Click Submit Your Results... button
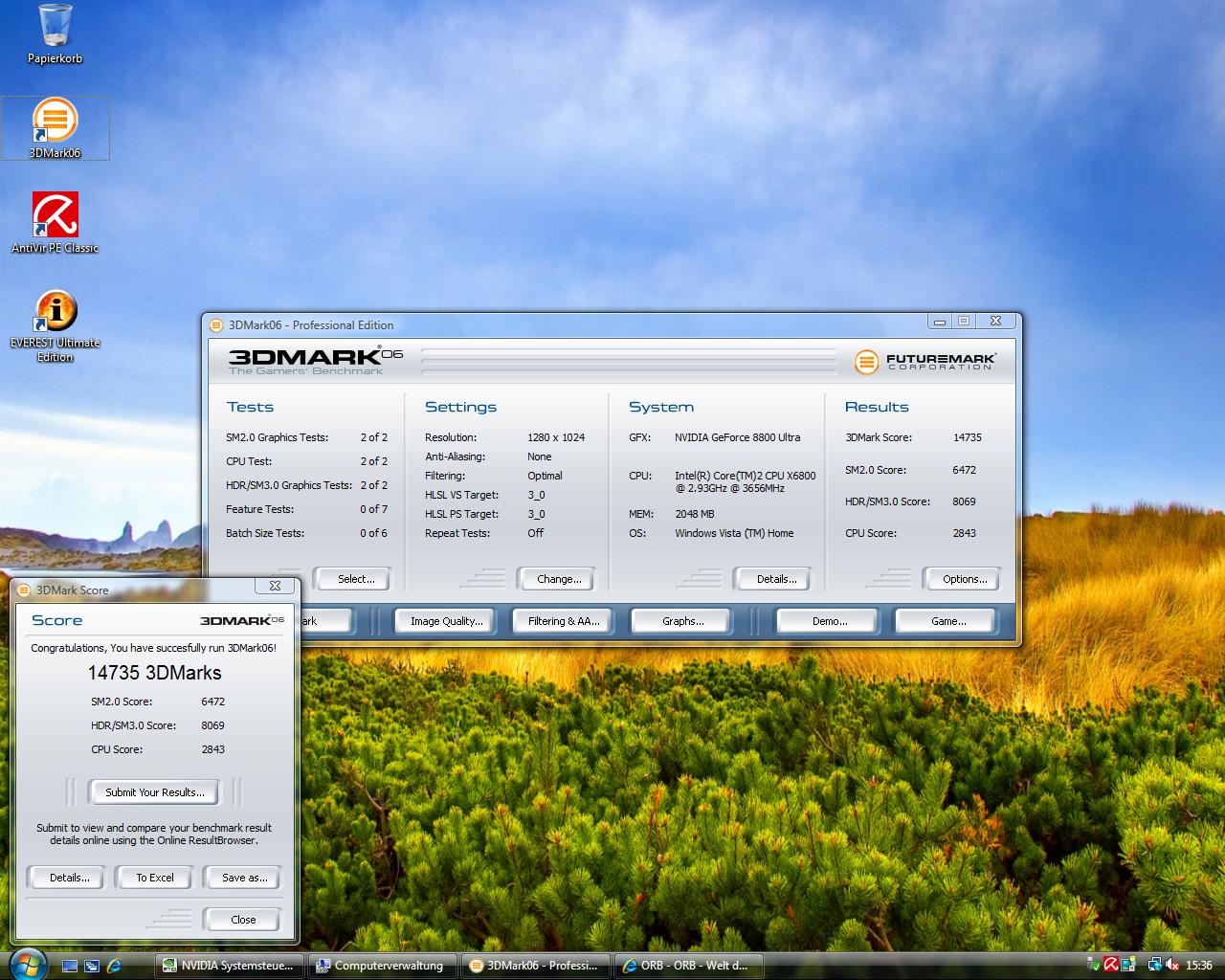Image resolution: width=1225 pixels, height=980 pixels. (x=153, y=792)
